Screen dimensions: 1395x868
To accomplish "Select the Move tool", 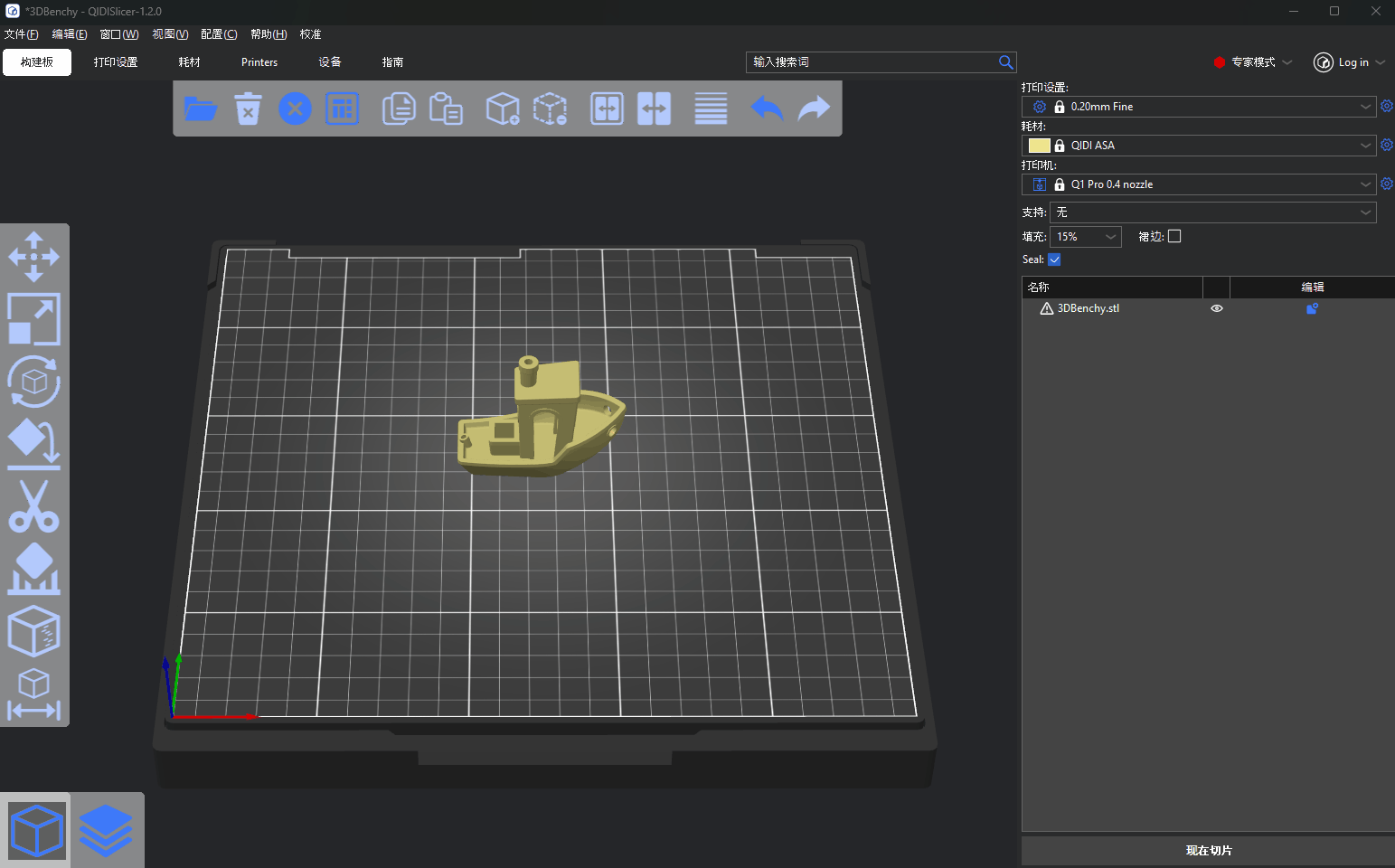I will 33,257.
